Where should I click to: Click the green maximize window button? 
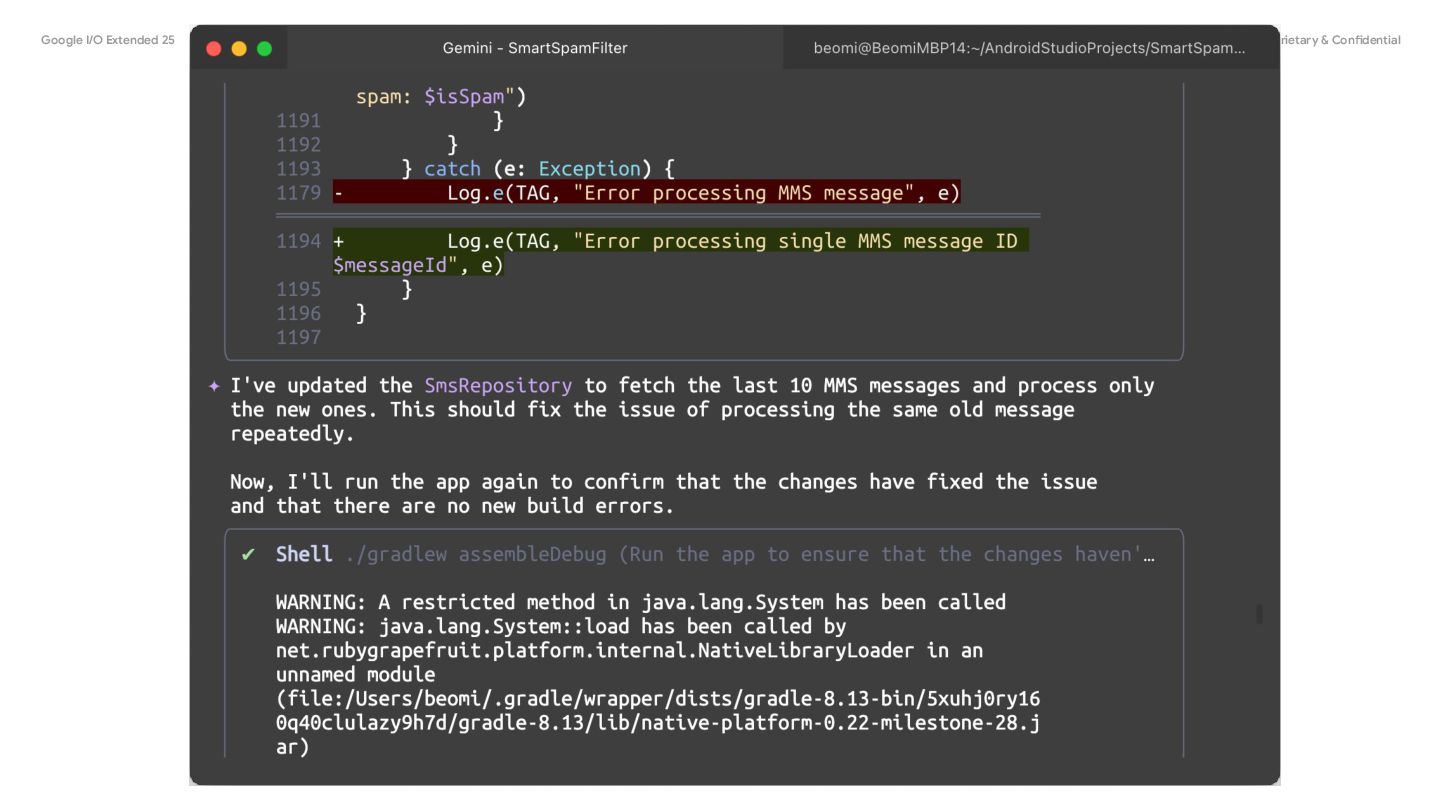[264, 48]
